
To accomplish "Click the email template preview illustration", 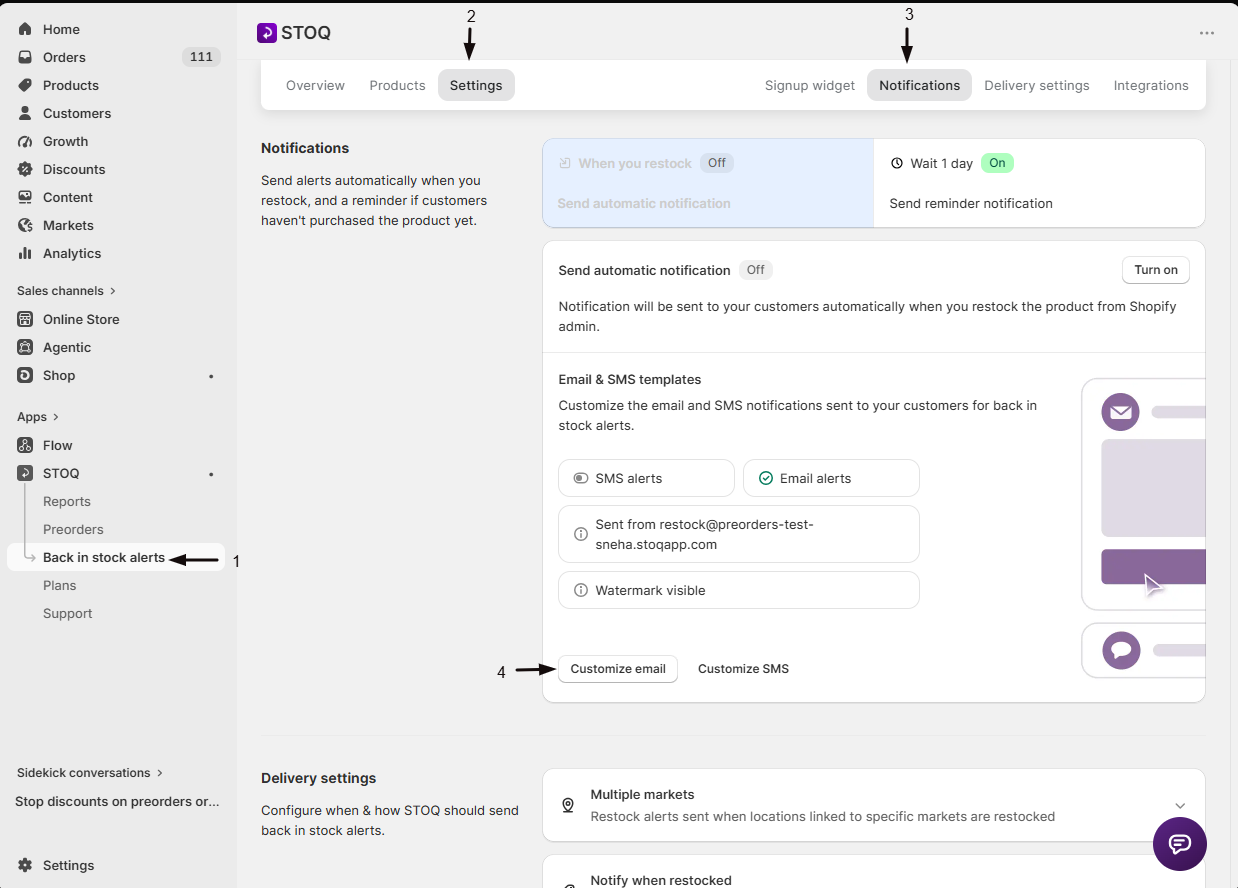I will tap(1144, 494).
